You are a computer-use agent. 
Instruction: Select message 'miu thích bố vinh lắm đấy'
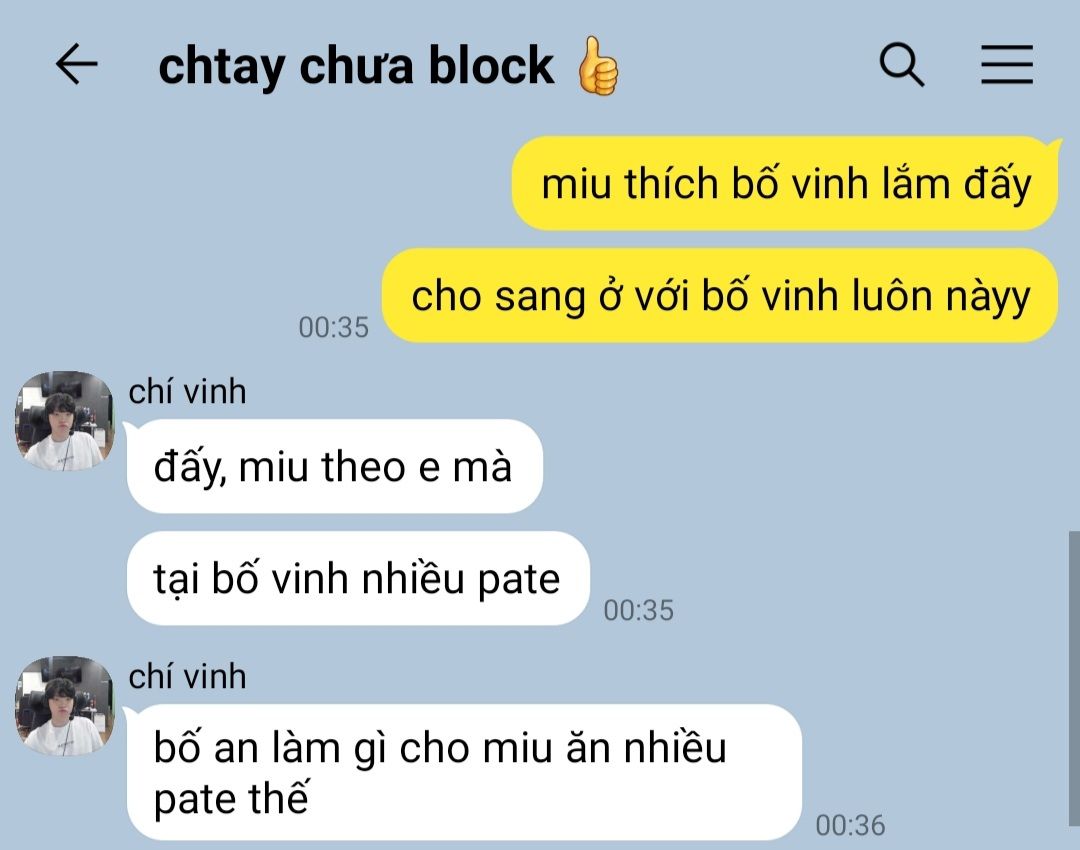[x=785, y=184]
